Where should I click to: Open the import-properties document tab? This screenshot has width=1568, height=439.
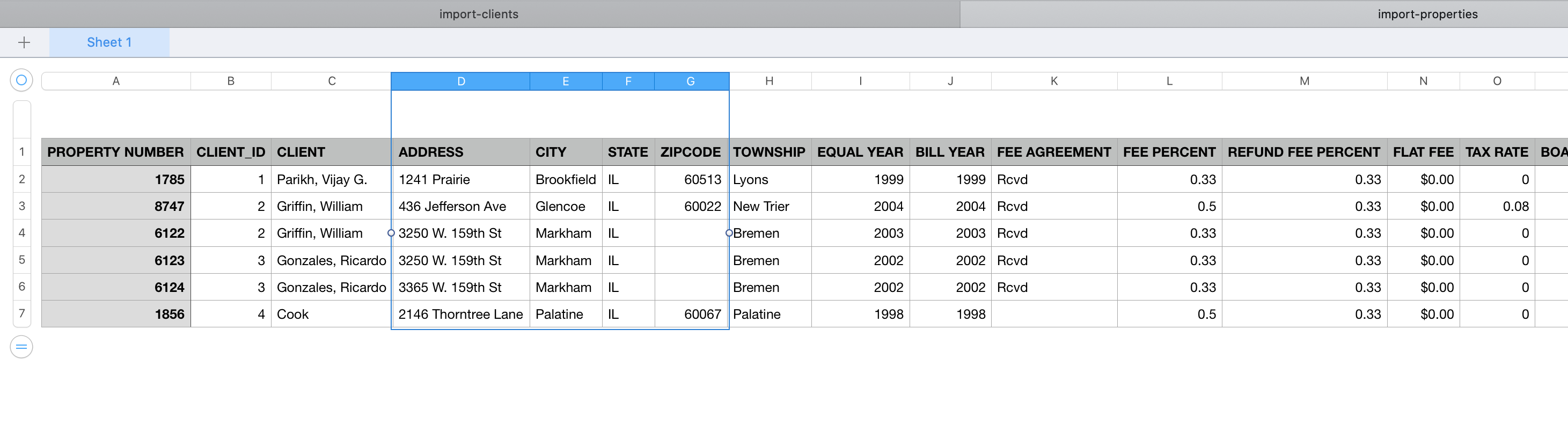point(1427,14)
